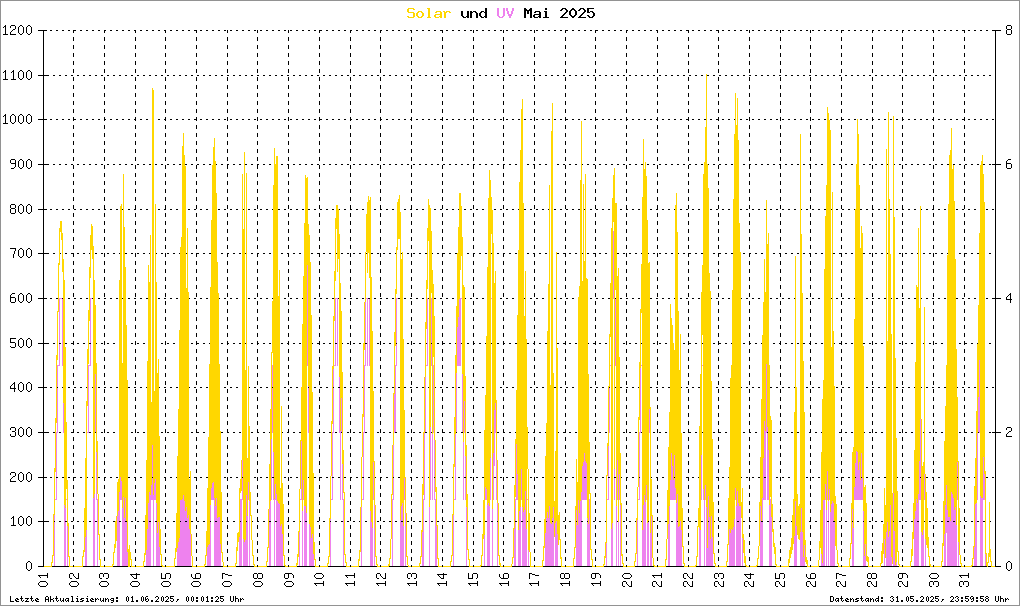Click day label 12 on the x-axis
The height and width of the screenshot is (606, 1020).
pos(381,579)
